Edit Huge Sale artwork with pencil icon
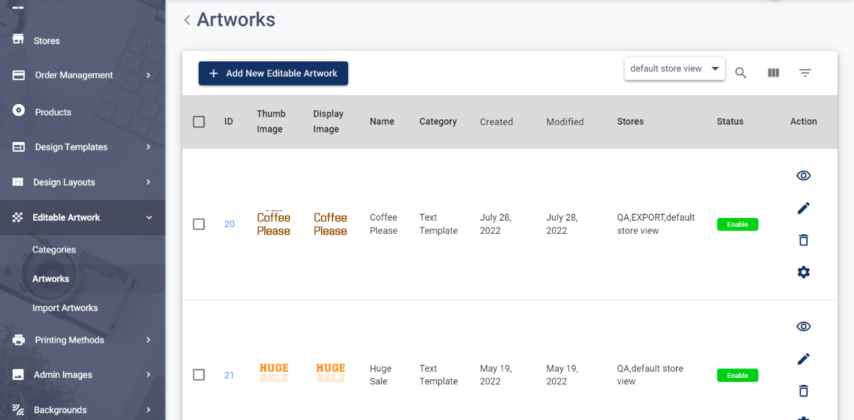The width and height of the screenshot is (854, 420). (803, 359)
